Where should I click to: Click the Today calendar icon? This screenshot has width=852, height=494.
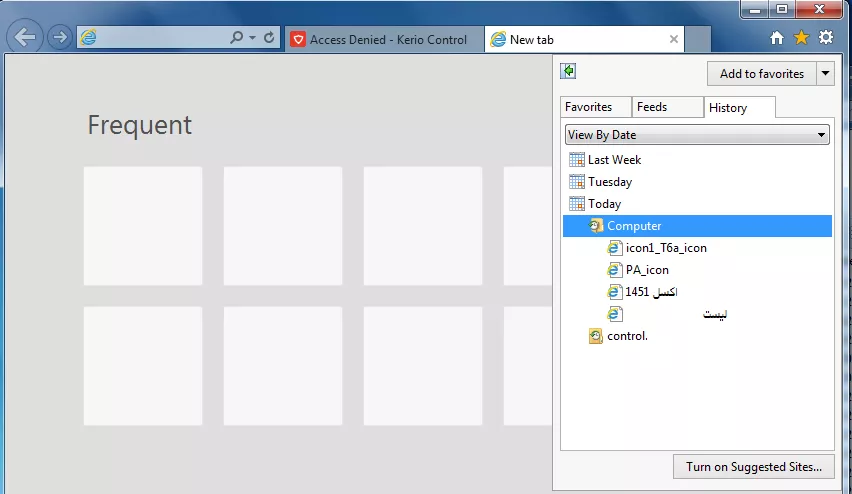pos(577,204)
